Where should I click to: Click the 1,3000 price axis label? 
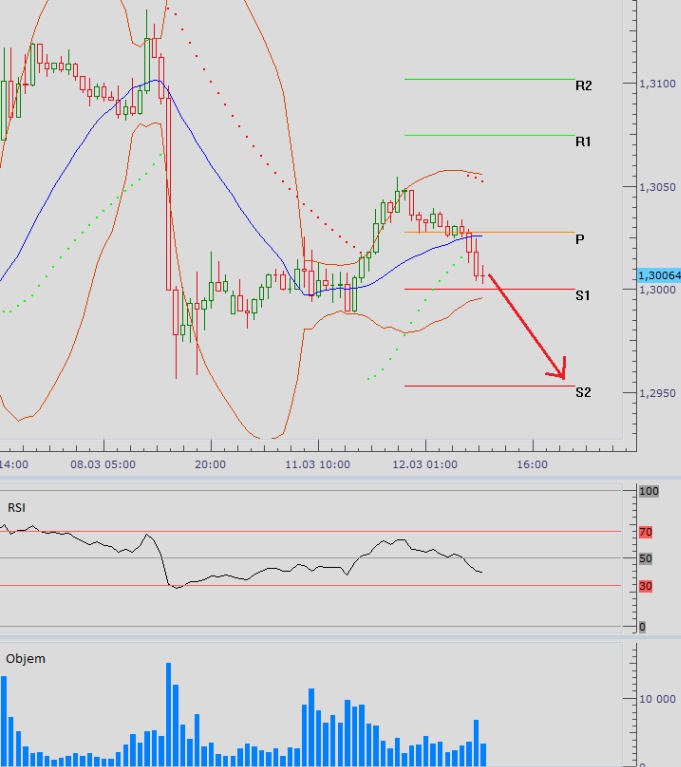(x=658, y=290)
